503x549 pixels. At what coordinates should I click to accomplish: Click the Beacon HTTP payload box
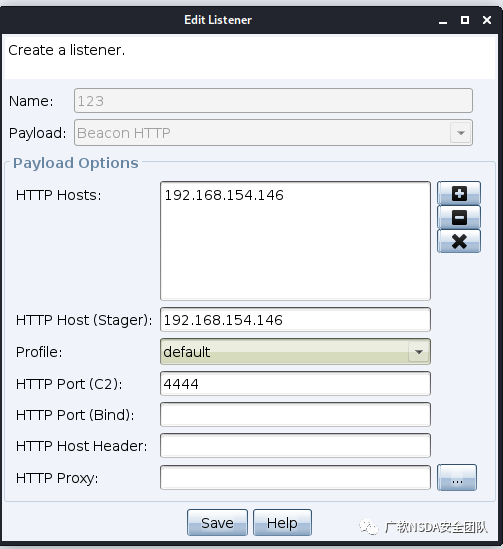click(x=273, y=133)
